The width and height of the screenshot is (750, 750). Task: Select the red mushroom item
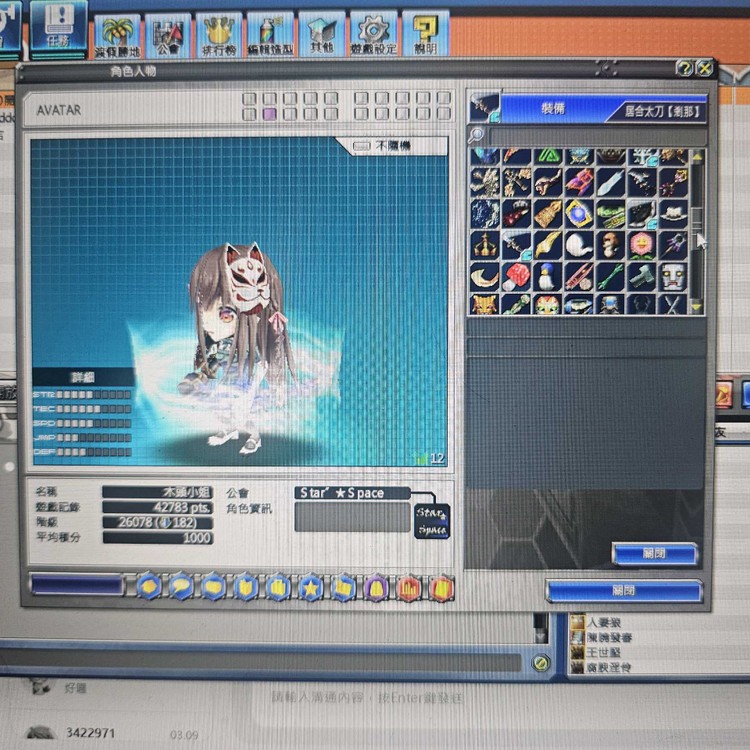(x=516, y=276)
